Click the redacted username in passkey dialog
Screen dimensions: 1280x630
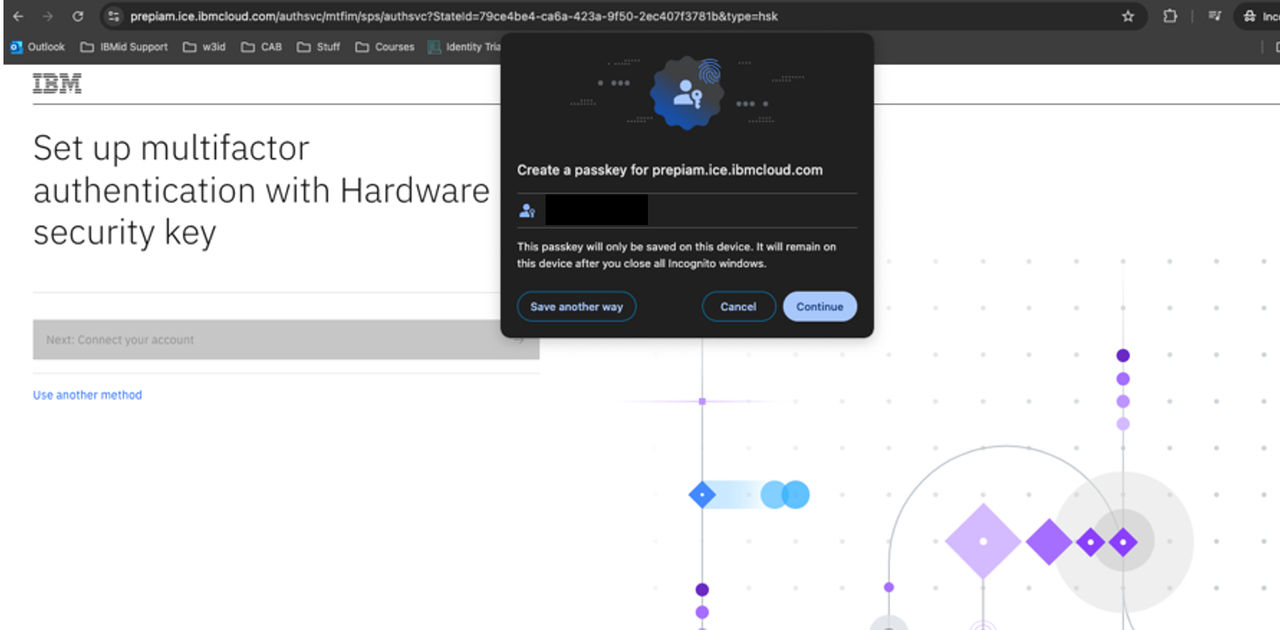click(596, 210)
